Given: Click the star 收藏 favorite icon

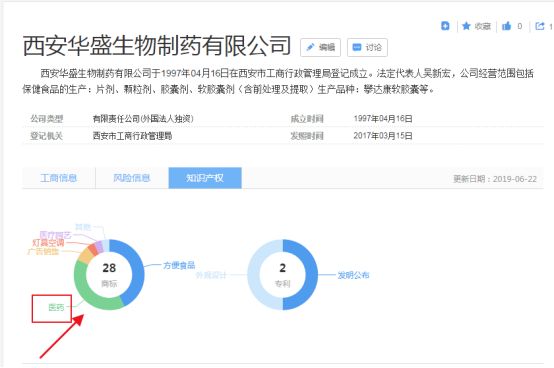Looking at the screenshot, I should (466, 26).
